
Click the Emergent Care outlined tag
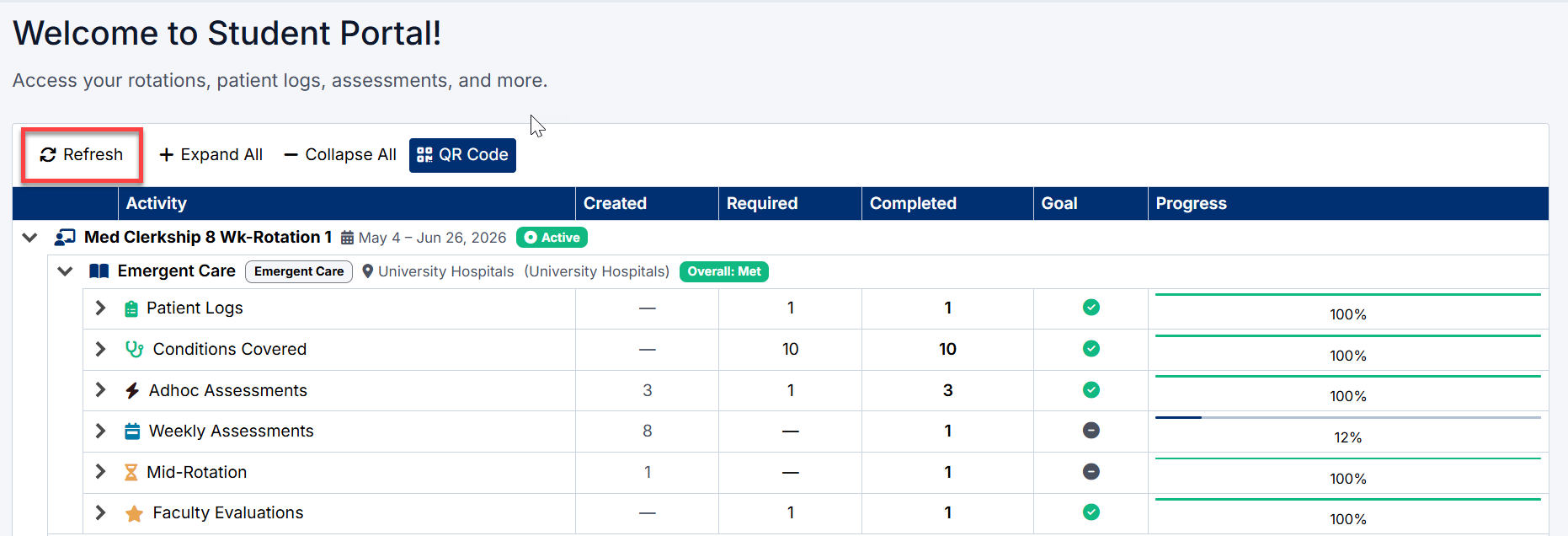coord(299,271)
